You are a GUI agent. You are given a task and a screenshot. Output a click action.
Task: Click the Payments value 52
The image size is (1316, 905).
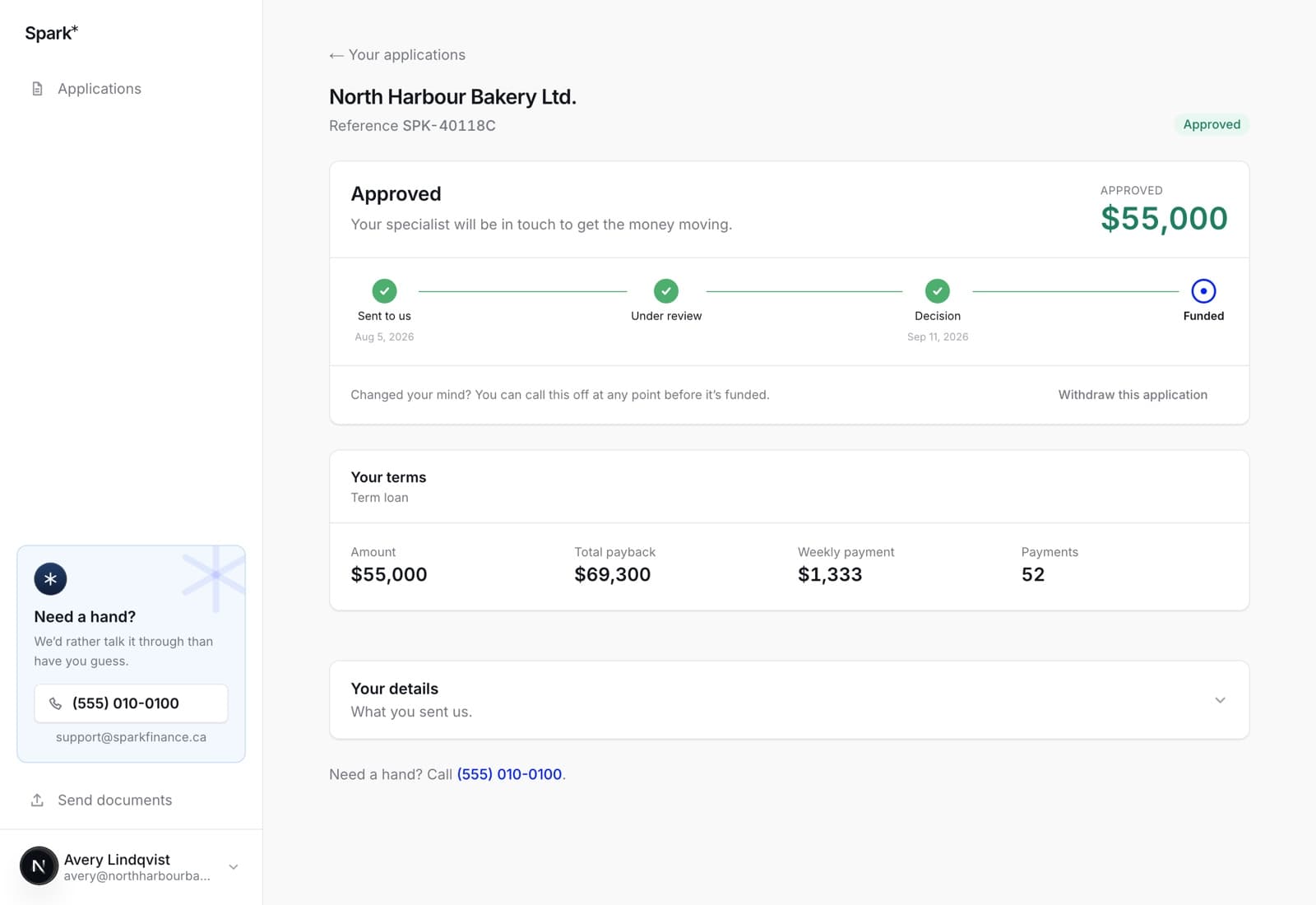1033,574
